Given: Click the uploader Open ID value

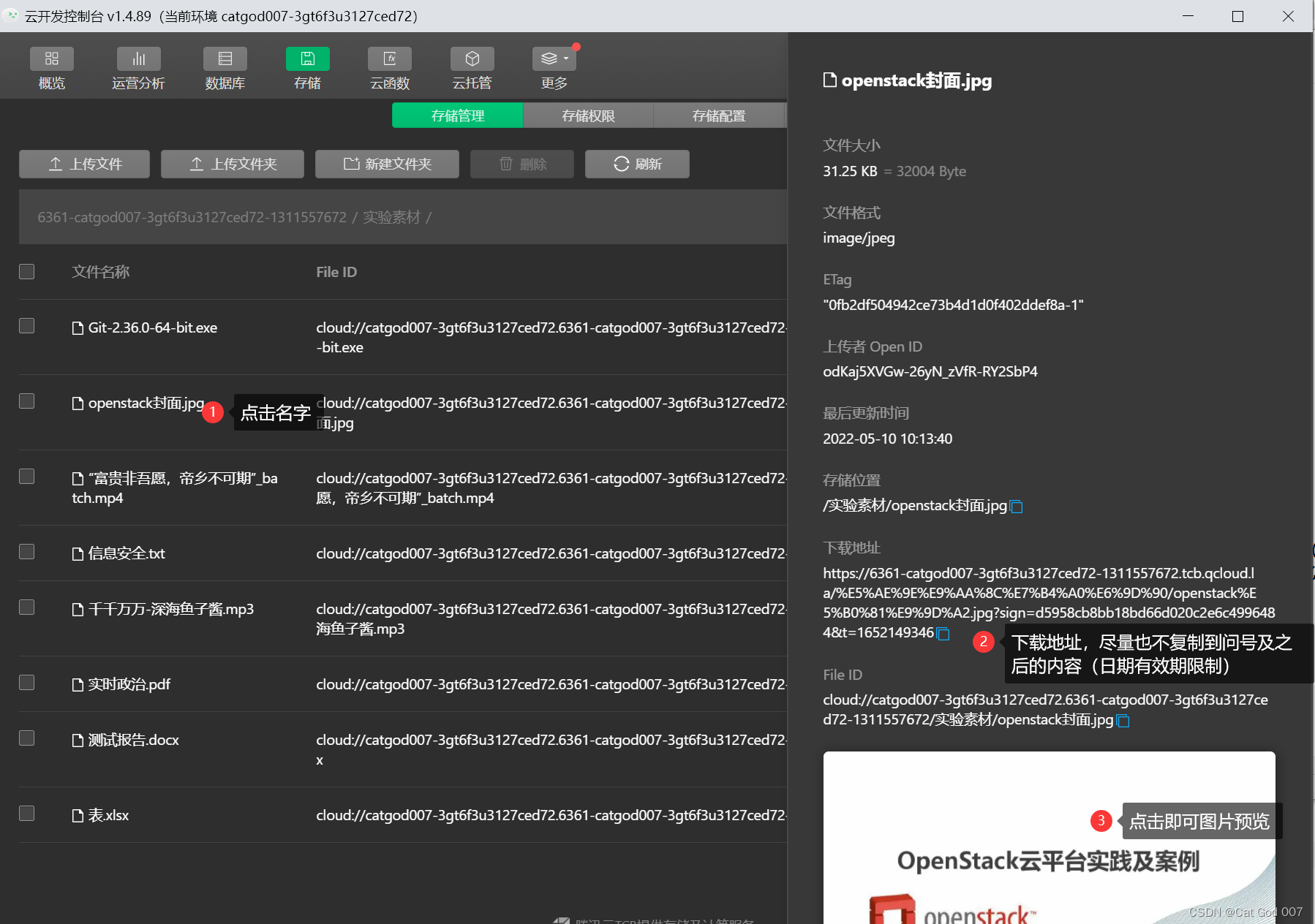Looking at the screenshot, I should click(930, 371).
